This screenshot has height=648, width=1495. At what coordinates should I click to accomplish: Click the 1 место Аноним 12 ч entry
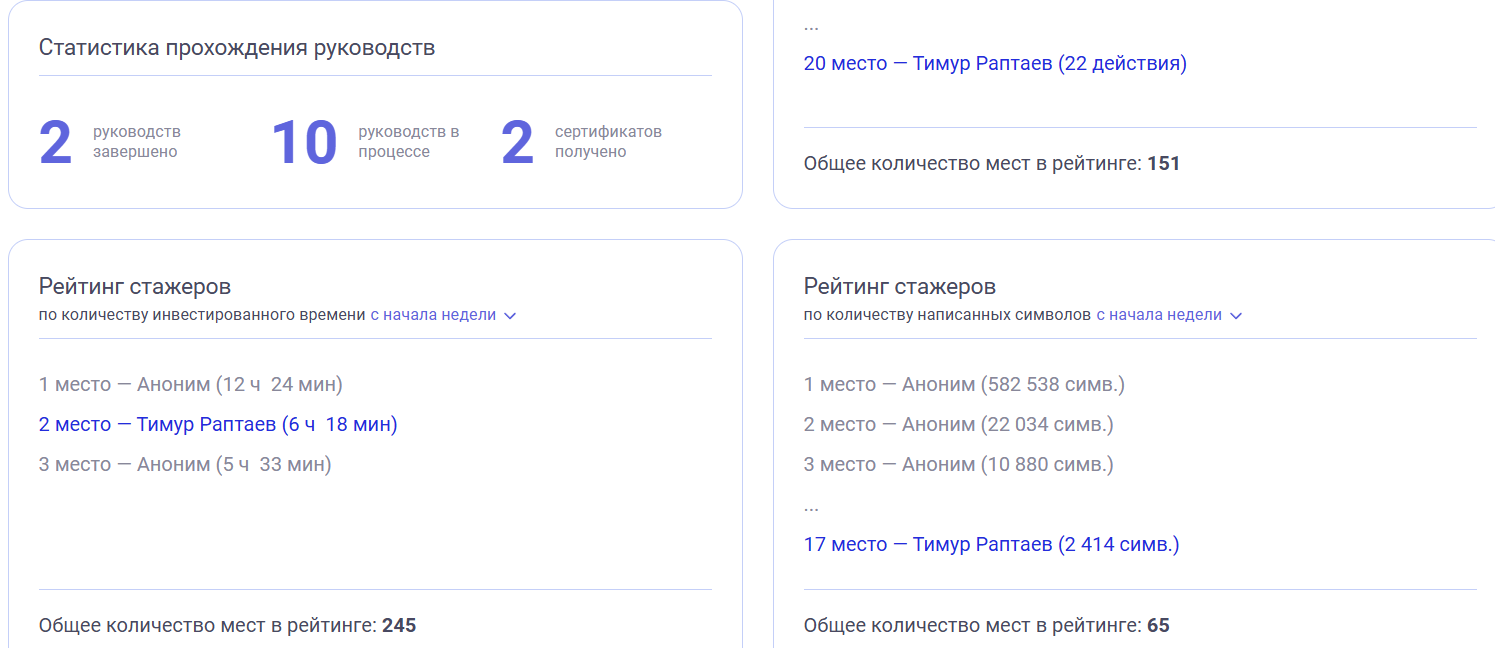(x=190, y=385)
